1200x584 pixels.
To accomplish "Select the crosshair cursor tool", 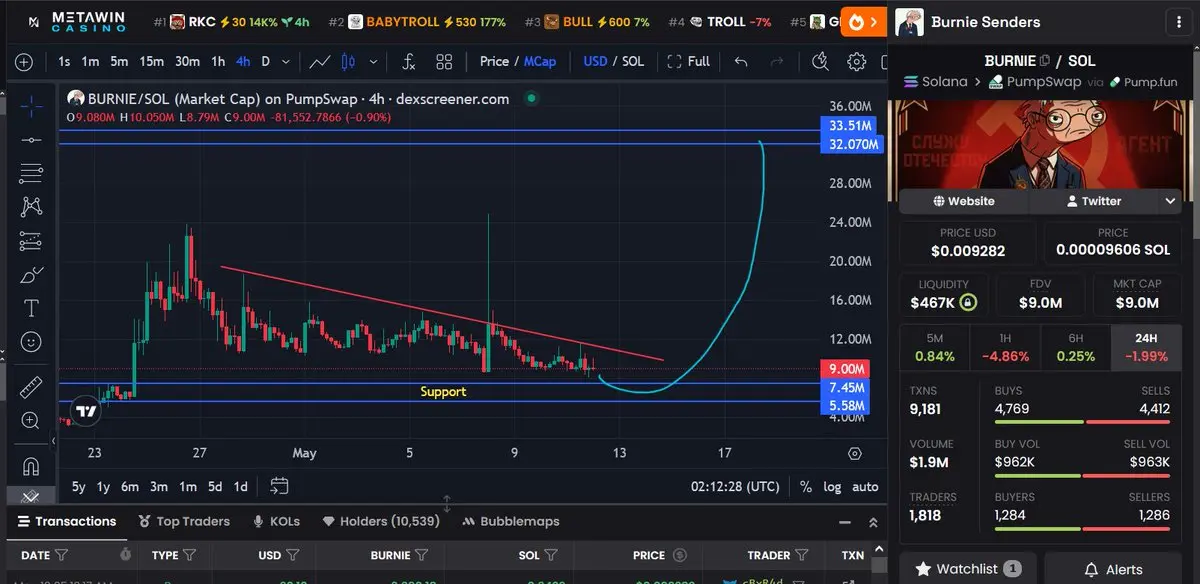I will click(x=31, y=107).
